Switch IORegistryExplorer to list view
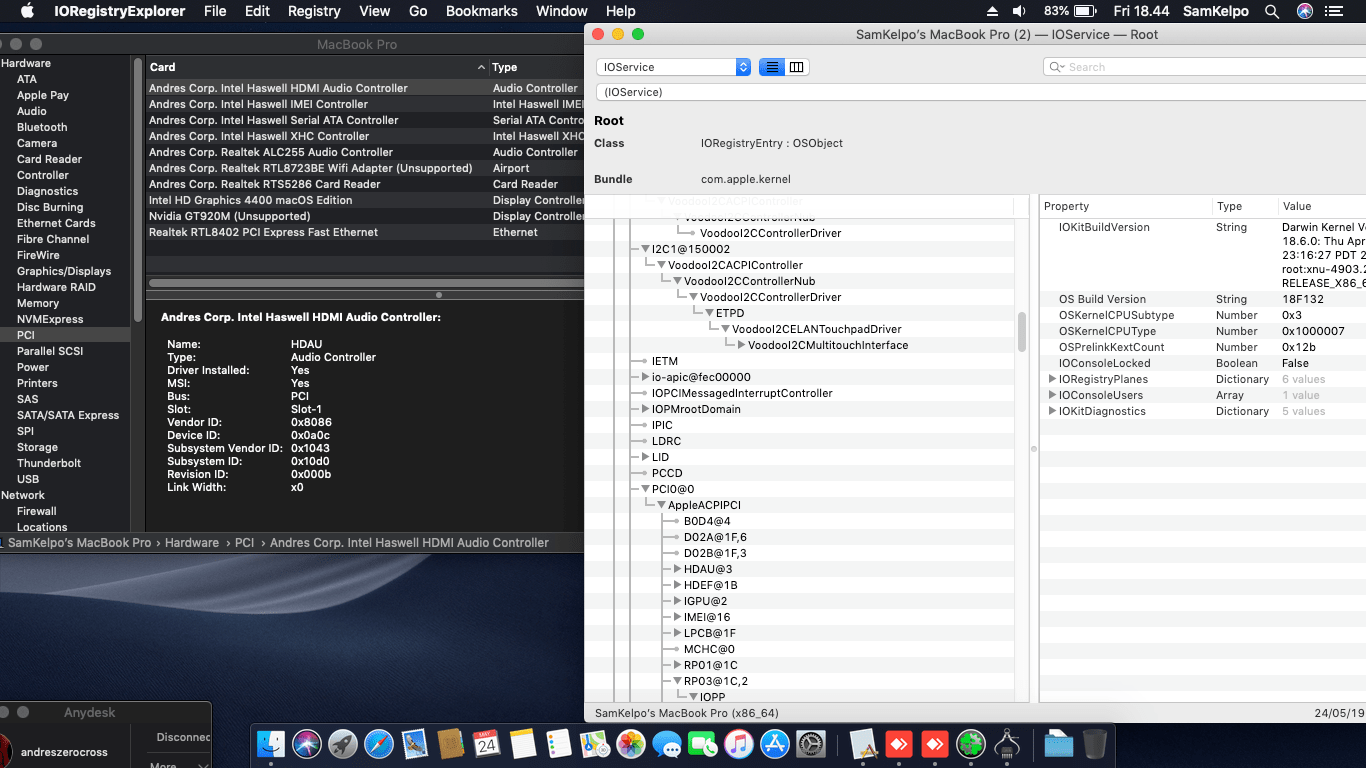 click(x=772, y=67)
